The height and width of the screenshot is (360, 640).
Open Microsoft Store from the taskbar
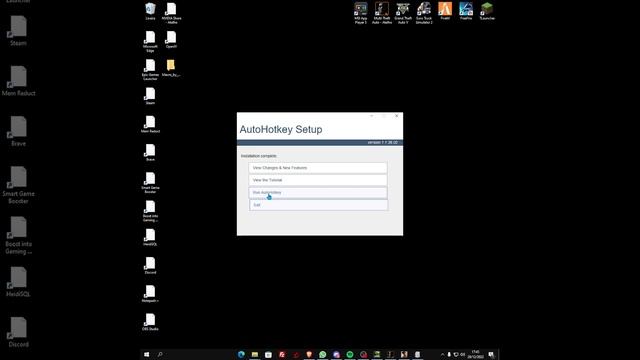(268, 354)
